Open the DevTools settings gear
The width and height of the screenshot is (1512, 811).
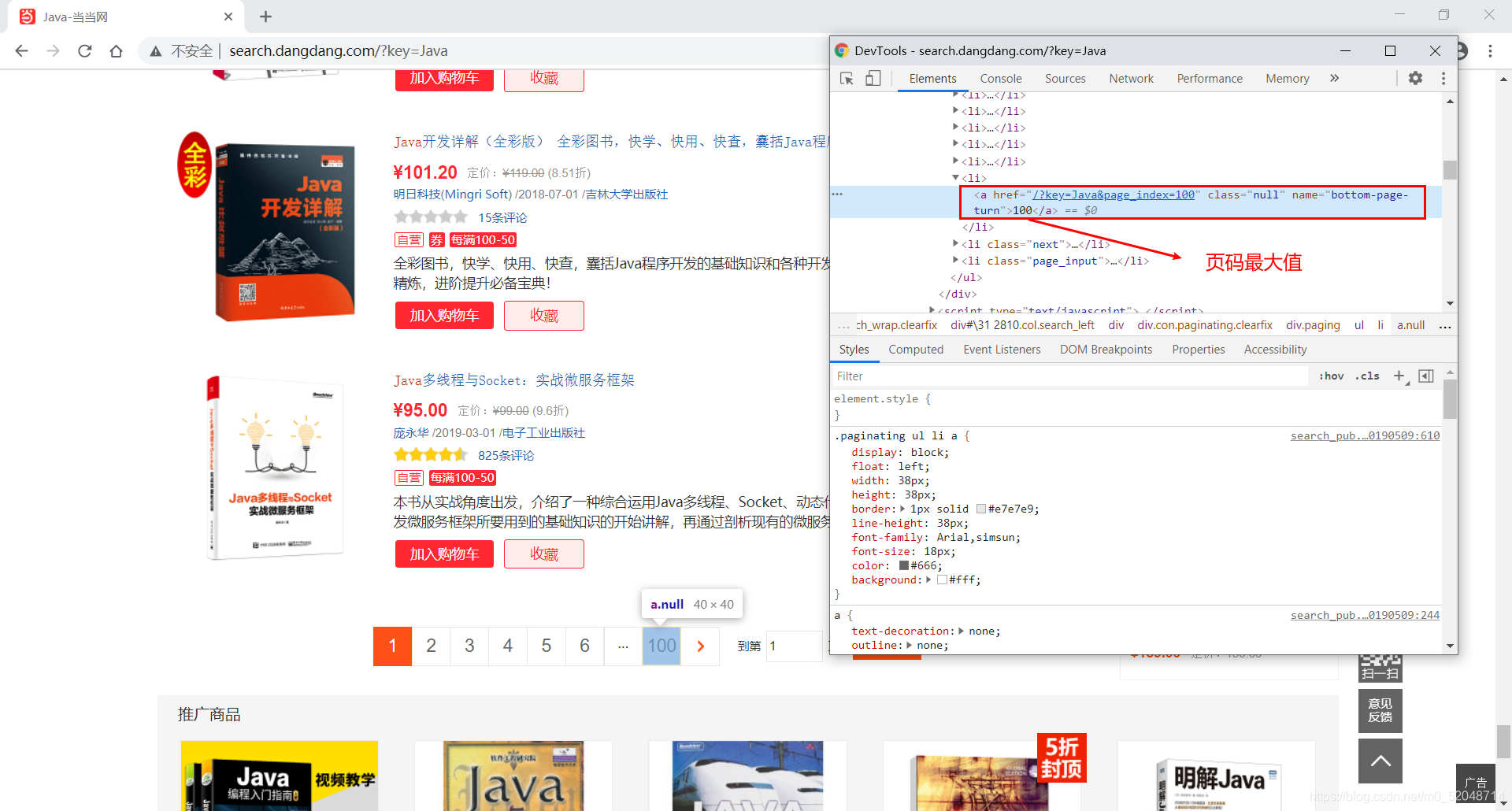pyautogui.click(x=1416, y=78)
